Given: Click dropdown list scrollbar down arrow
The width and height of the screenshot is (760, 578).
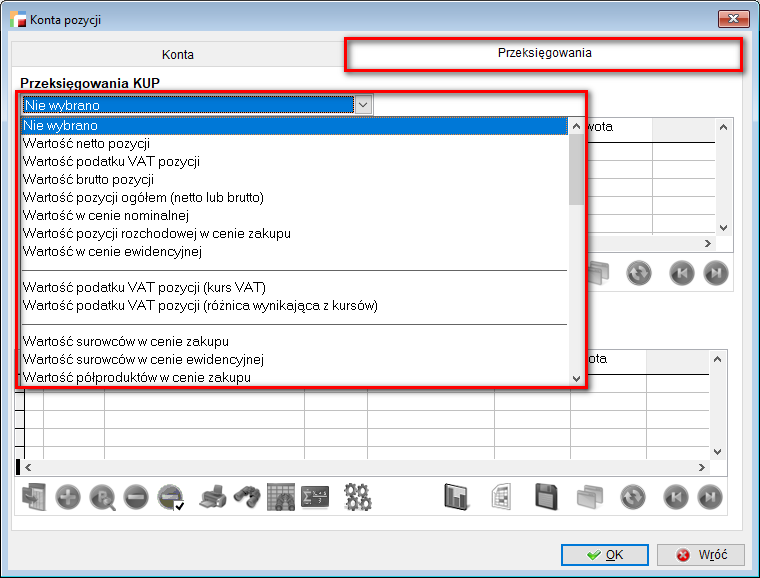Looking at the screenshot, I should coord(575,379).
